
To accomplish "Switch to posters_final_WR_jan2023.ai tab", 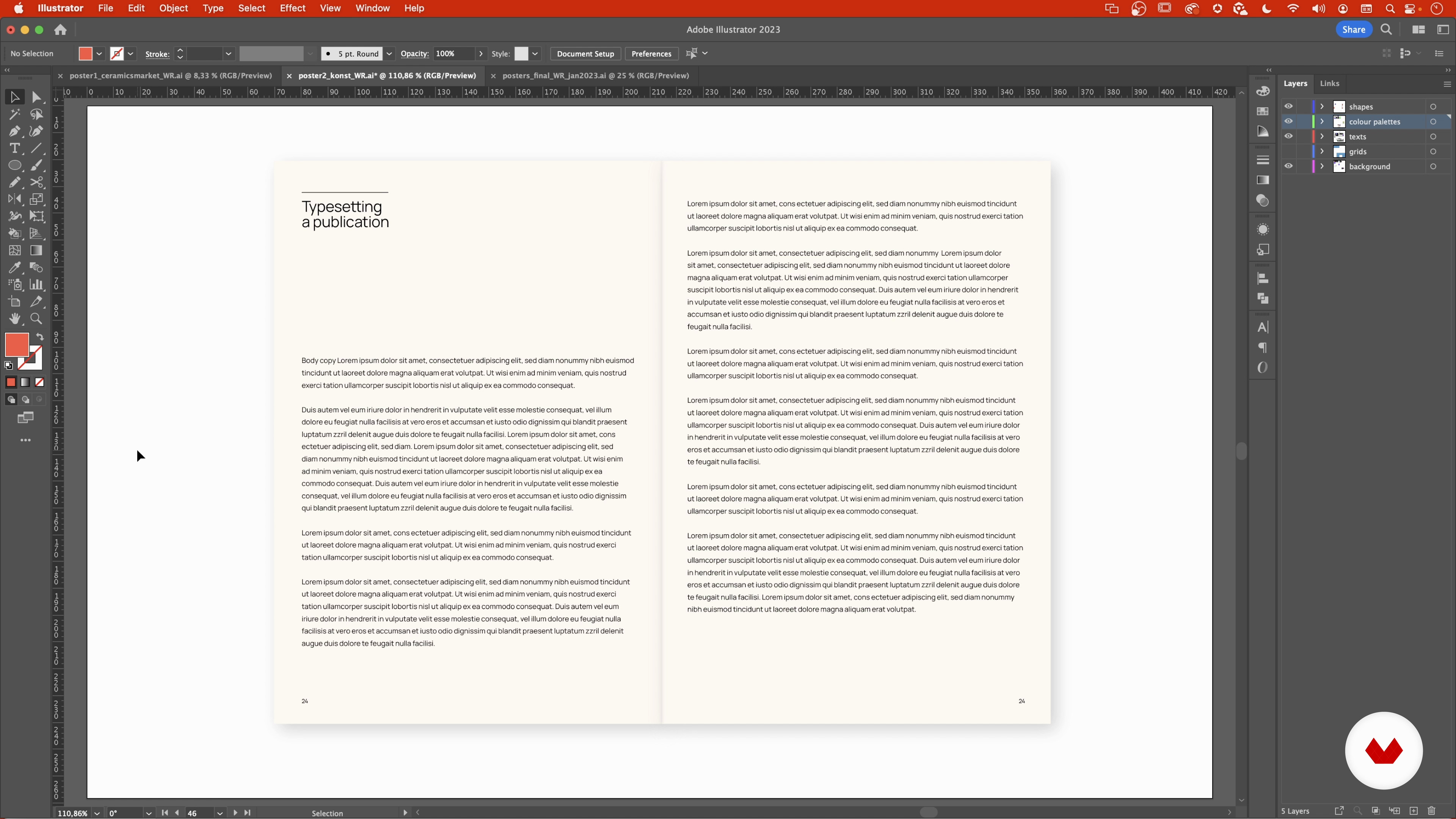I will pyautogui.click(x=595, y=76).
